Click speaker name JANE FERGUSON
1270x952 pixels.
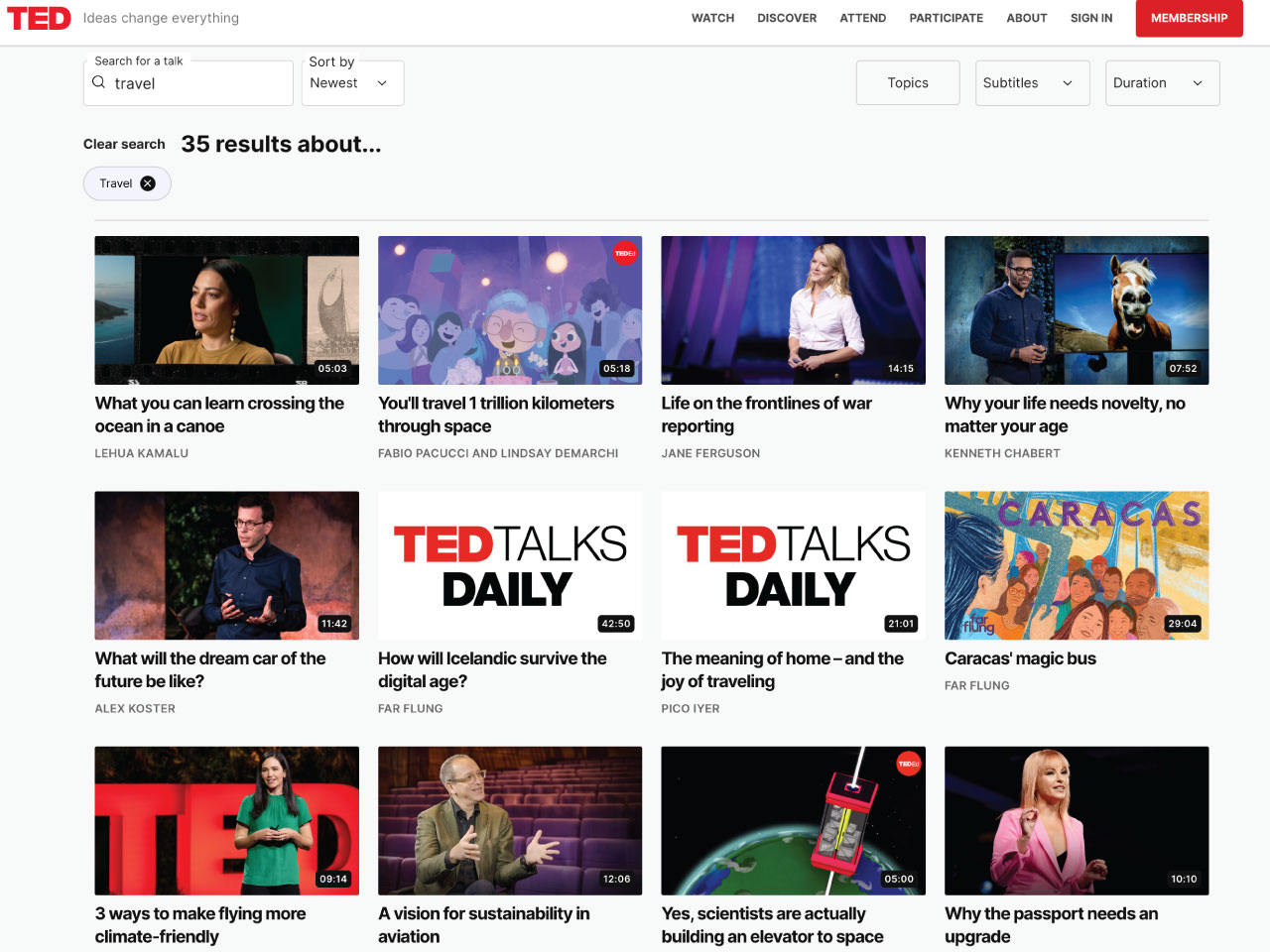point(710,453)
